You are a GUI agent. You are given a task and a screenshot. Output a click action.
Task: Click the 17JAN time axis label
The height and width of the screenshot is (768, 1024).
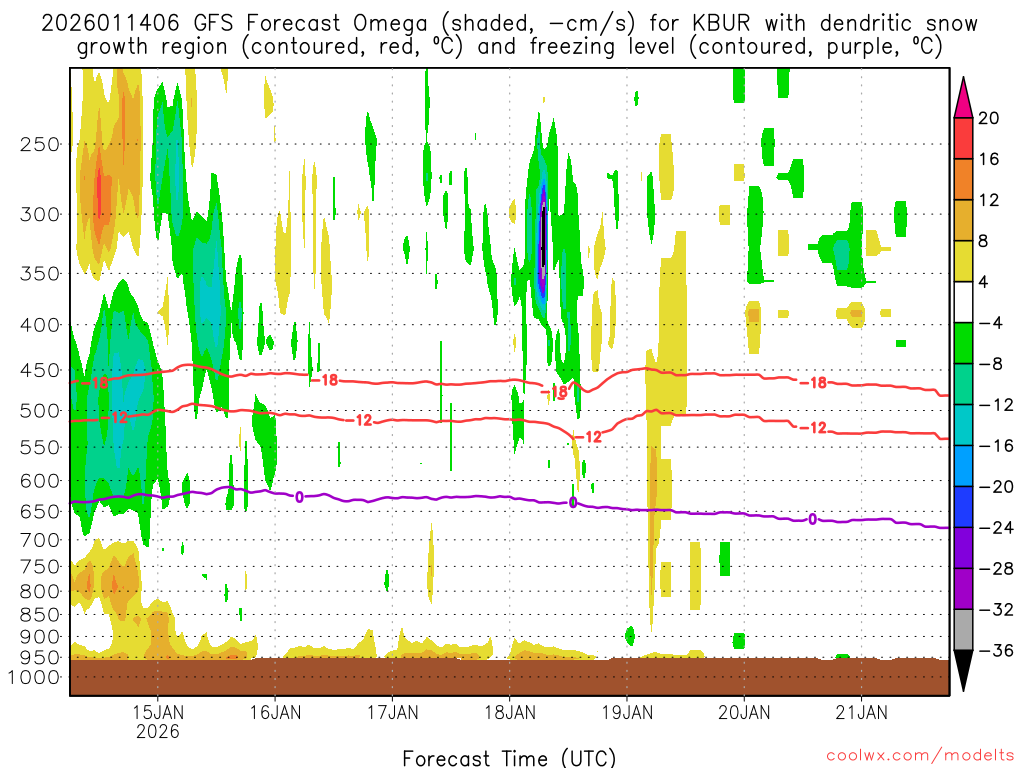[392, 712]
